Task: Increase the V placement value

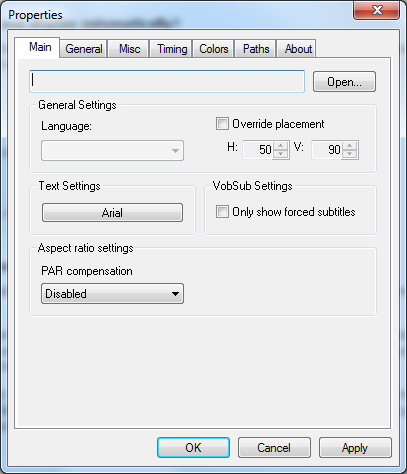Action: pos(350,146)
